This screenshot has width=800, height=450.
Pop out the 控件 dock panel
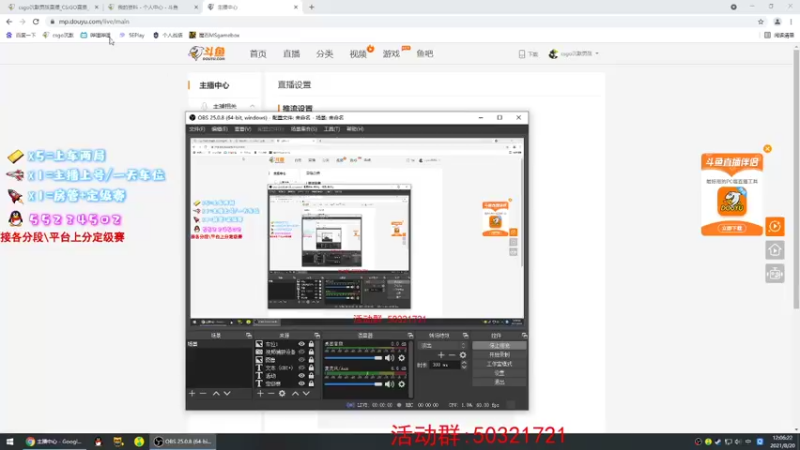click(524, 335)
